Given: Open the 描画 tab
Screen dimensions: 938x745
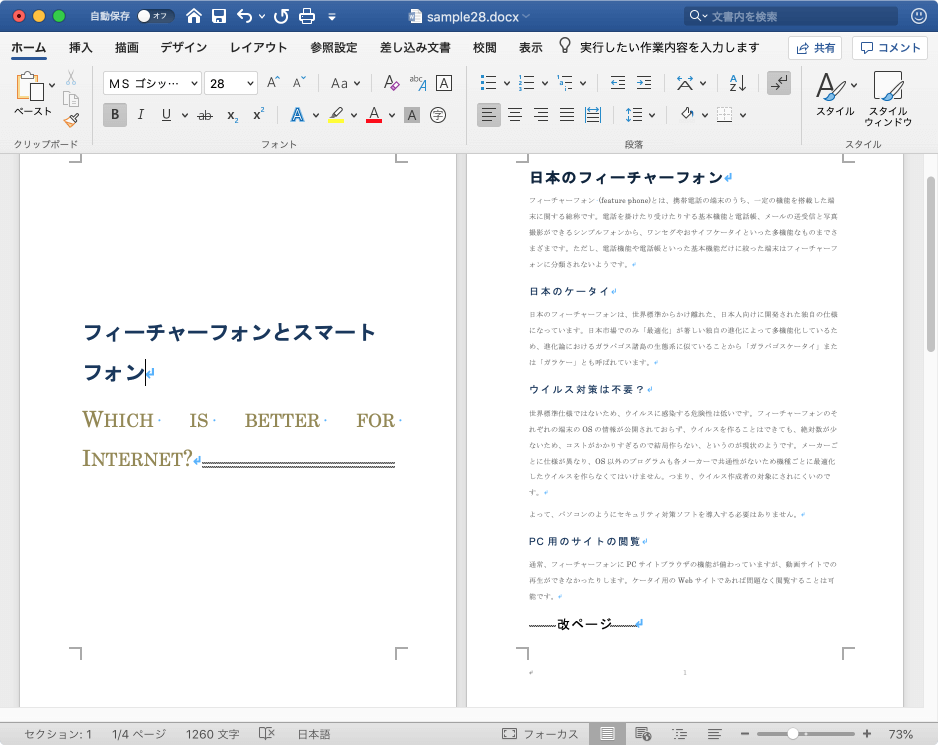Looking at the screenshot, I should click(127, 47).
